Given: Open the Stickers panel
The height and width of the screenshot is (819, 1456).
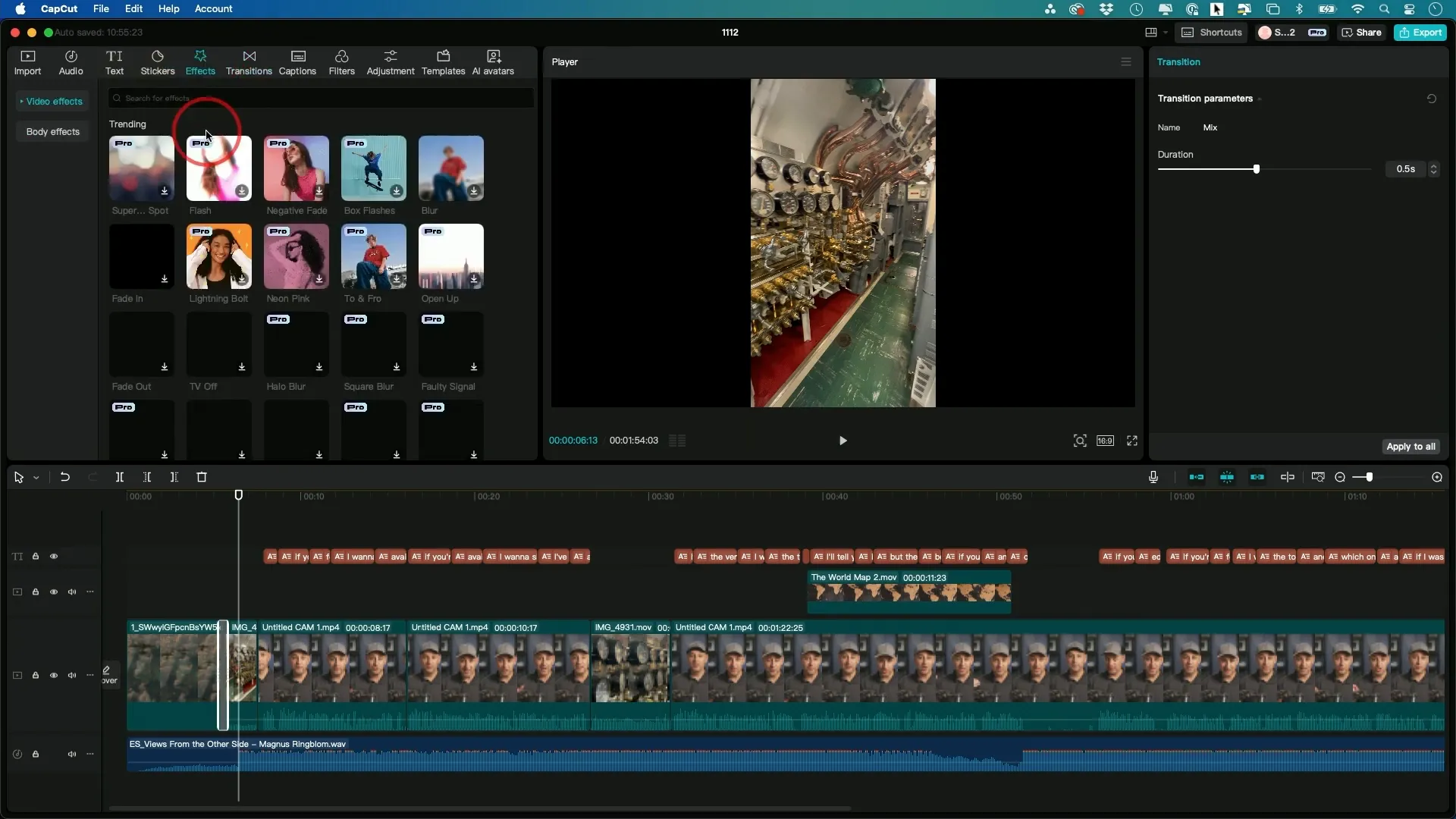Looking at the screenshot, I should click(x=158, y=63).
